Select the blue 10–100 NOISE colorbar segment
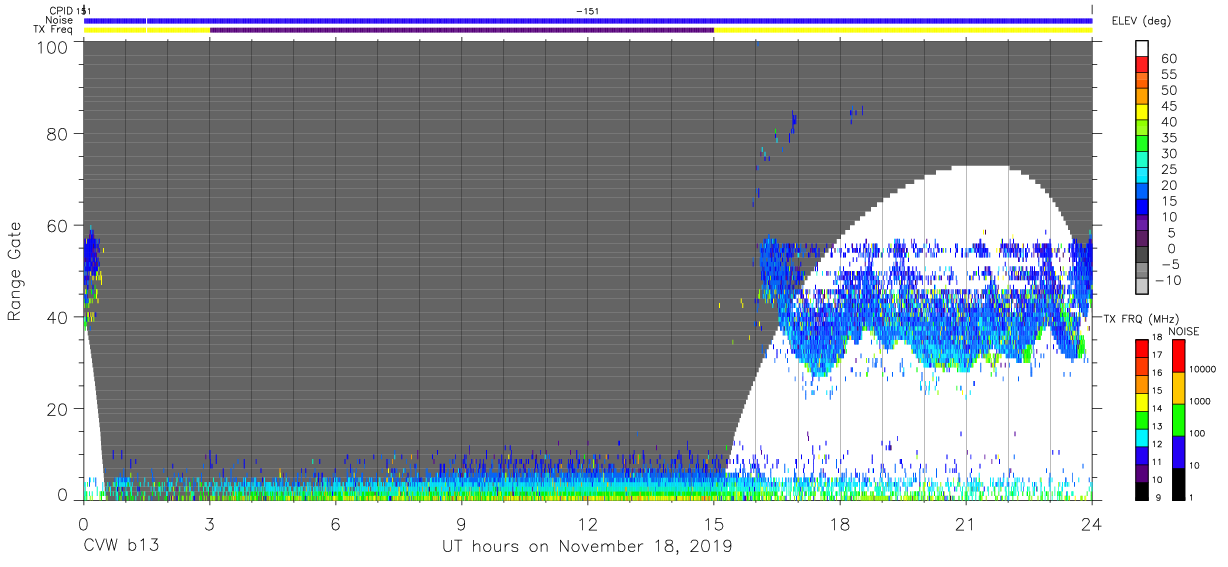Image resolution: width=1228 pixels, height=567 pixels. coord(1178,452)
